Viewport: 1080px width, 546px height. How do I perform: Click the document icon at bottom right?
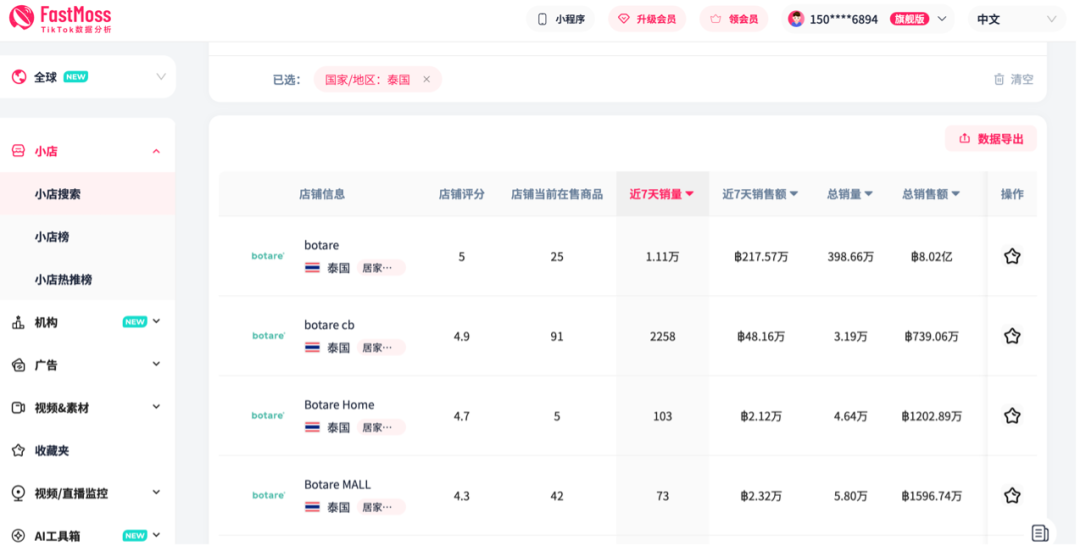[x=1040, y=532]
